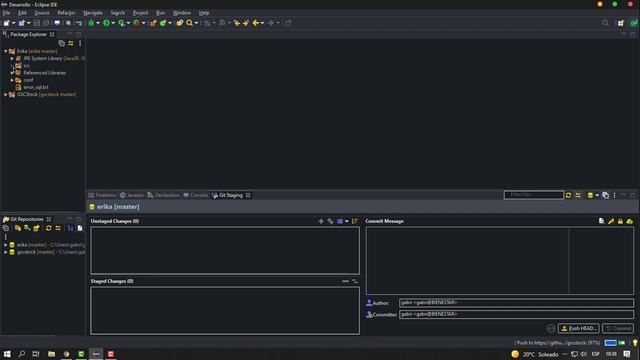
Task: Click the Committer input field
Action: 516,314
